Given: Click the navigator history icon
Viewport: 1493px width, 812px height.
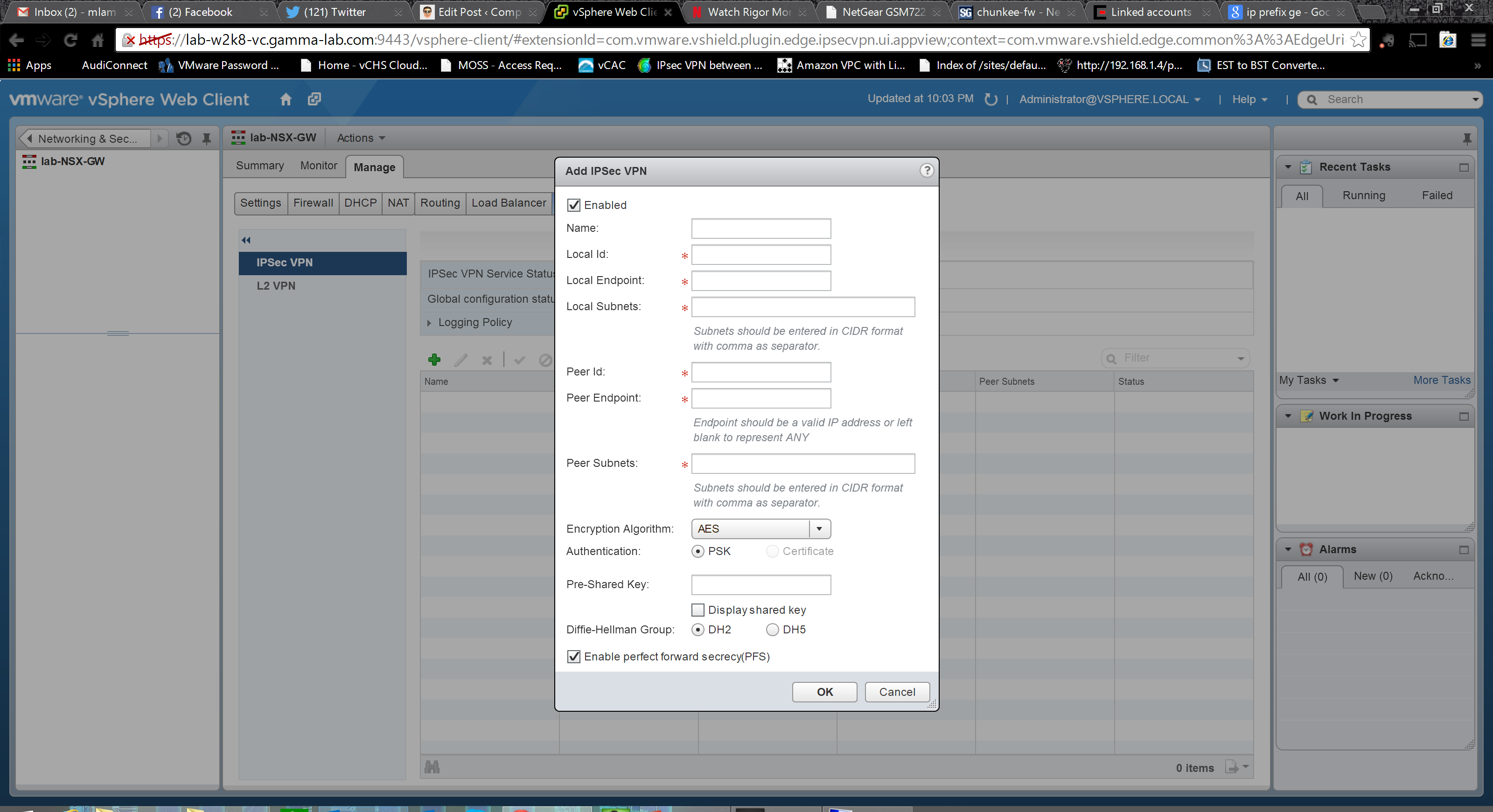Looking at the screenshot, I should [184, 139].
